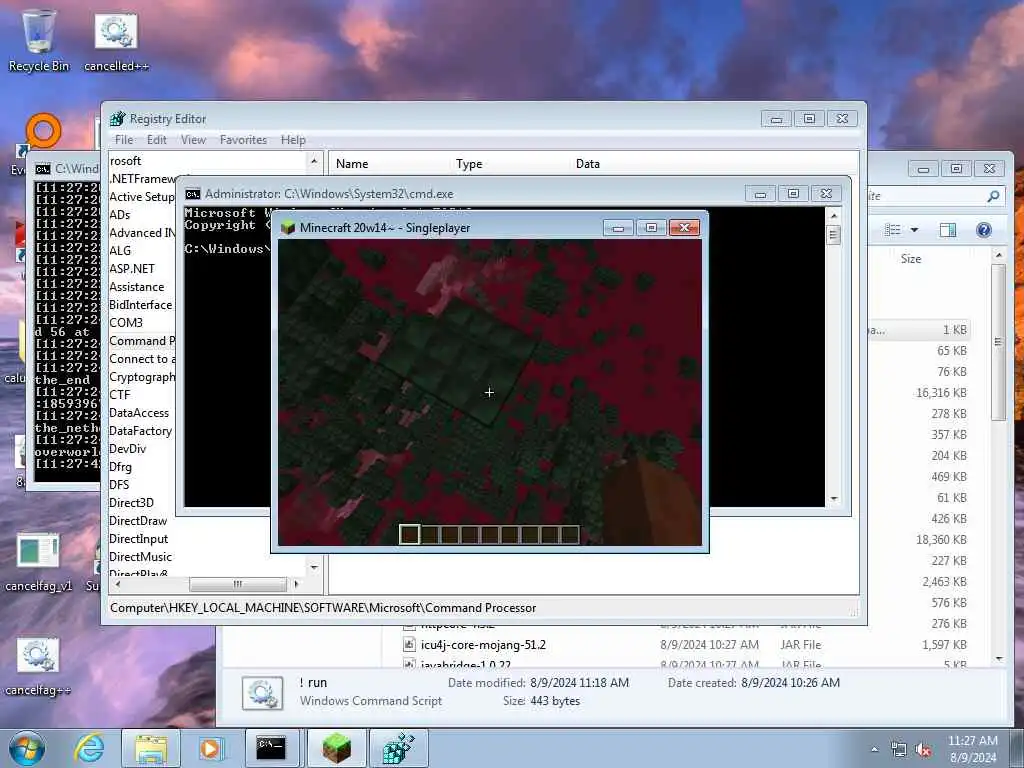Open the File menu in Registry Editor
Viewport: 1024px width, 768px height.
123,140
